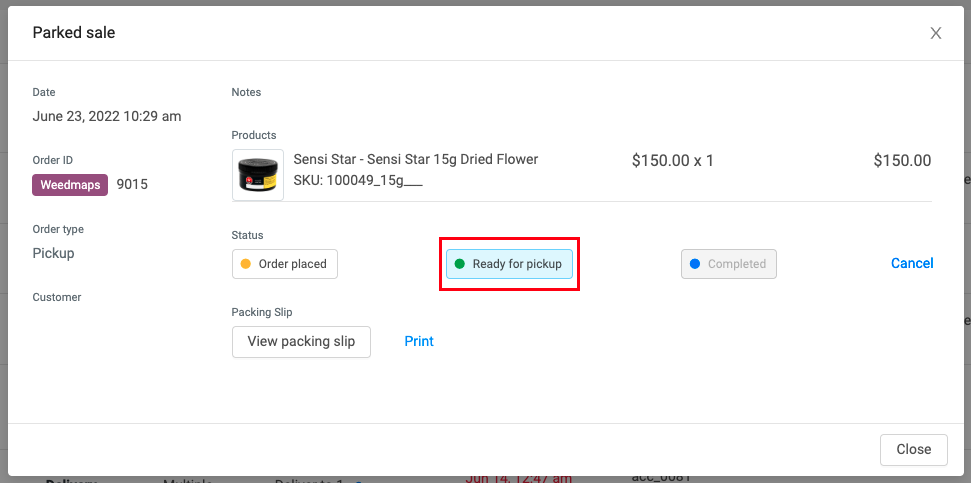
Task: Set status to Order placed
Action: click(285, 264)
